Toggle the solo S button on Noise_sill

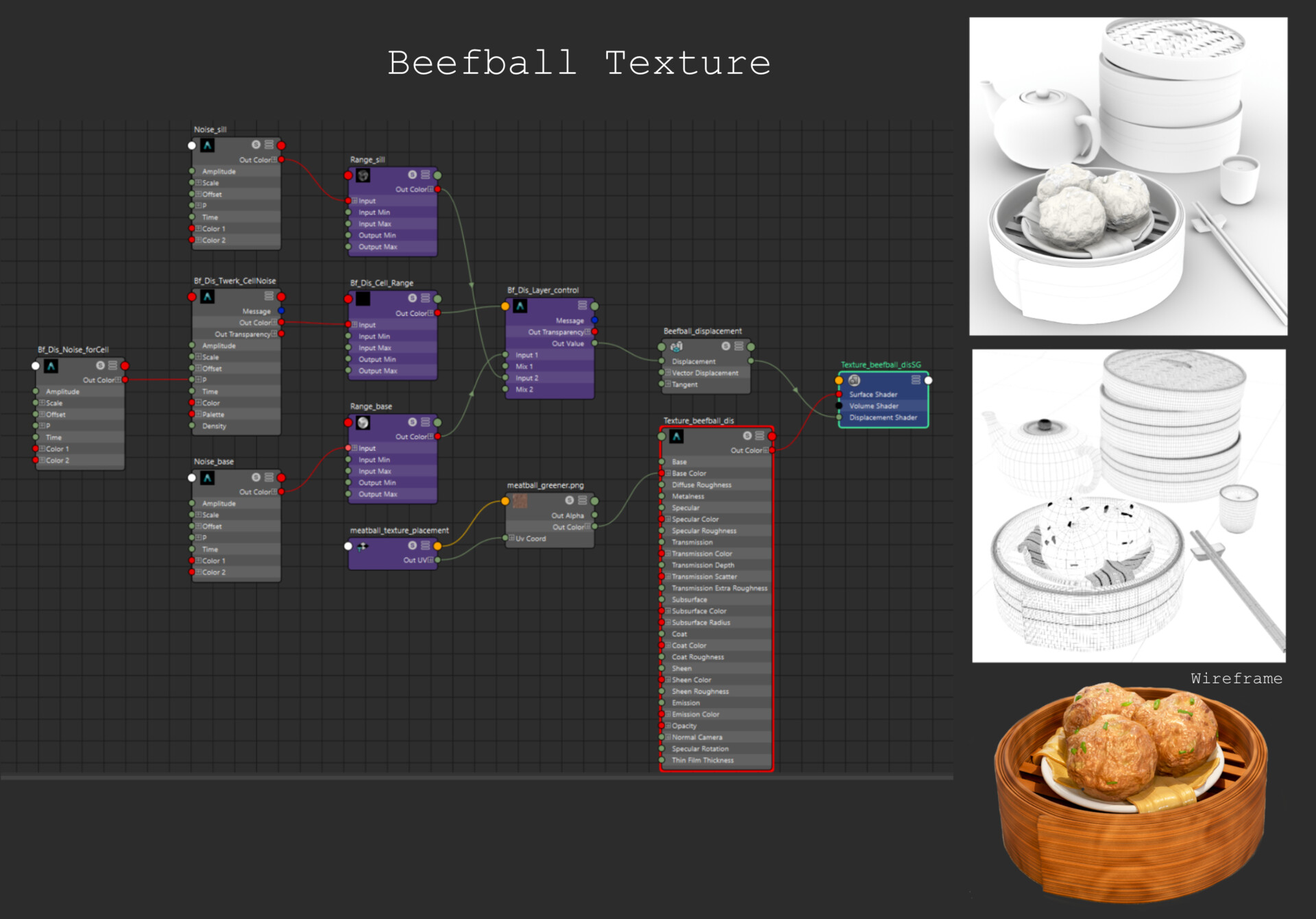(x=256, y=145)
